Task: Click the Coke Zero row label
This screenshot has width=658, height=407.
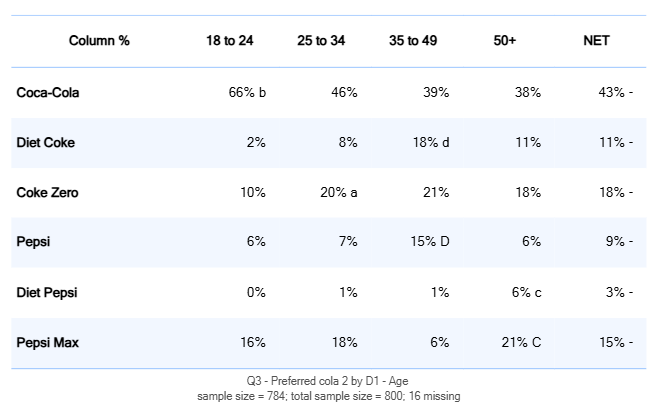Action: click(47, 192)
